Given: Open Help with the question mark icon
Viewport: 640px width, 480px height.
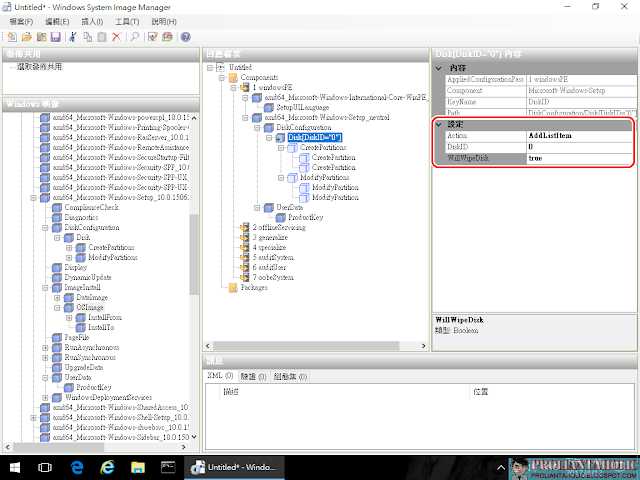Looking at the screenshot, I should 185,37.
